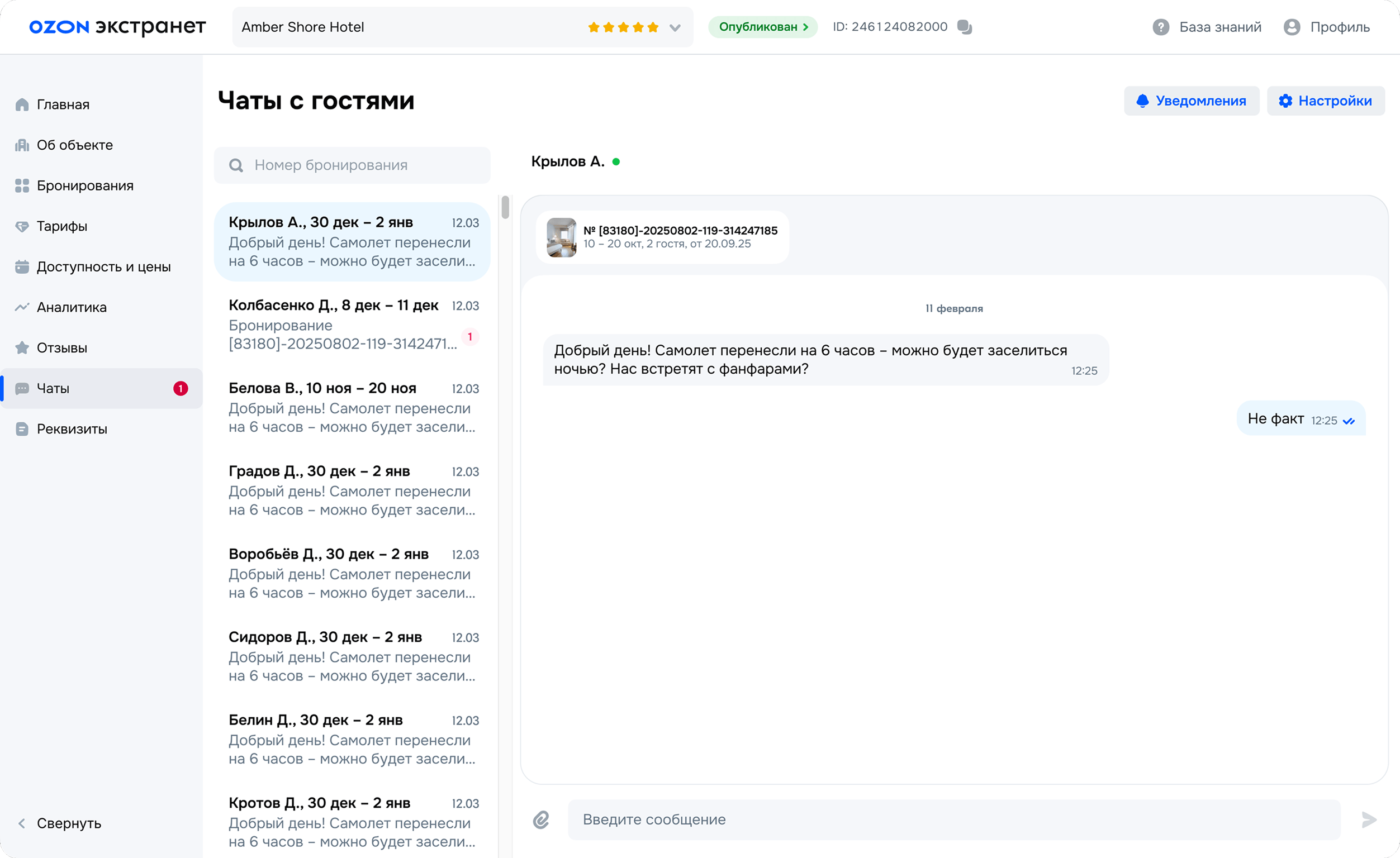This screenshot has height=858, width=1400.
Task: Open Профиль user avatar icon
Action: coord(1292,27)
